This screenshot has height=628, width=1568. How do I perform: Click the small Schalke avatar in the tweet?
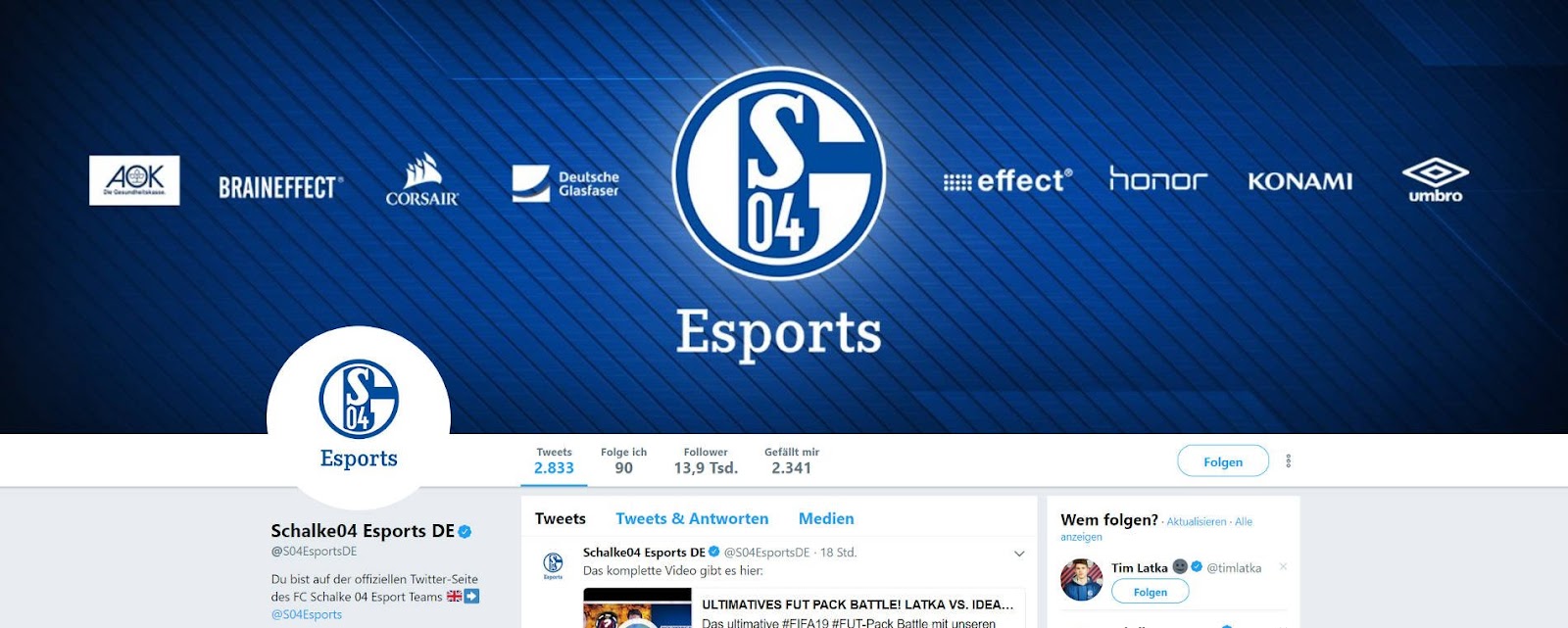553,563
